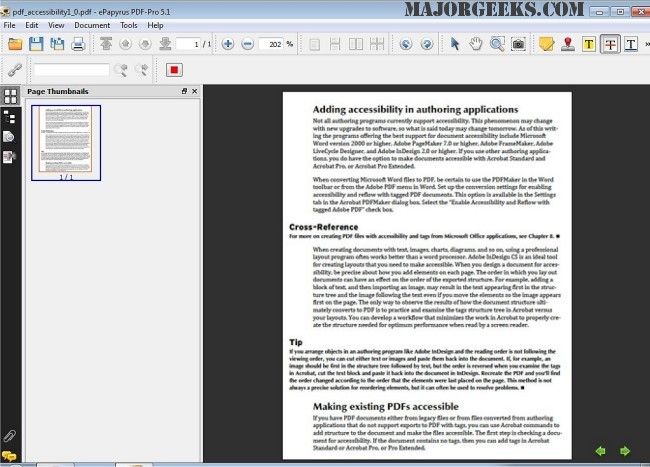This screenshot has height=467, width=650.
Task: Click the red stop button
Action: click(174, 70)
